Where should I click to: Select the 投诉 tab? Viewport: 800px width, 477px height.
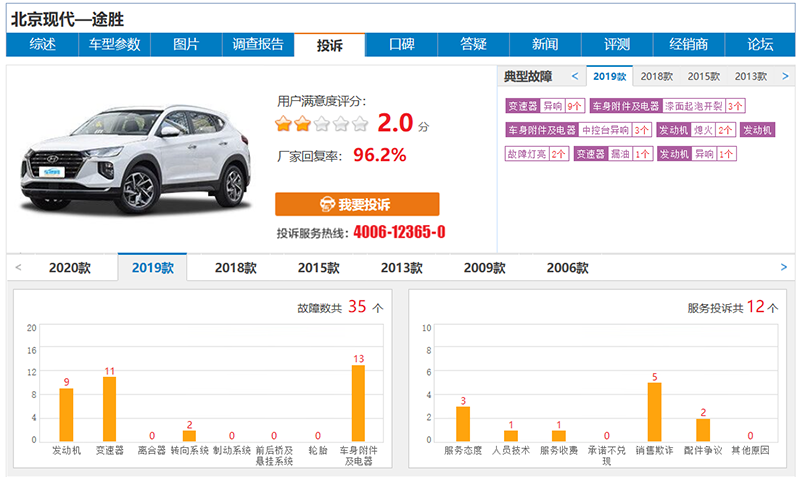click(x=330, y=45)
